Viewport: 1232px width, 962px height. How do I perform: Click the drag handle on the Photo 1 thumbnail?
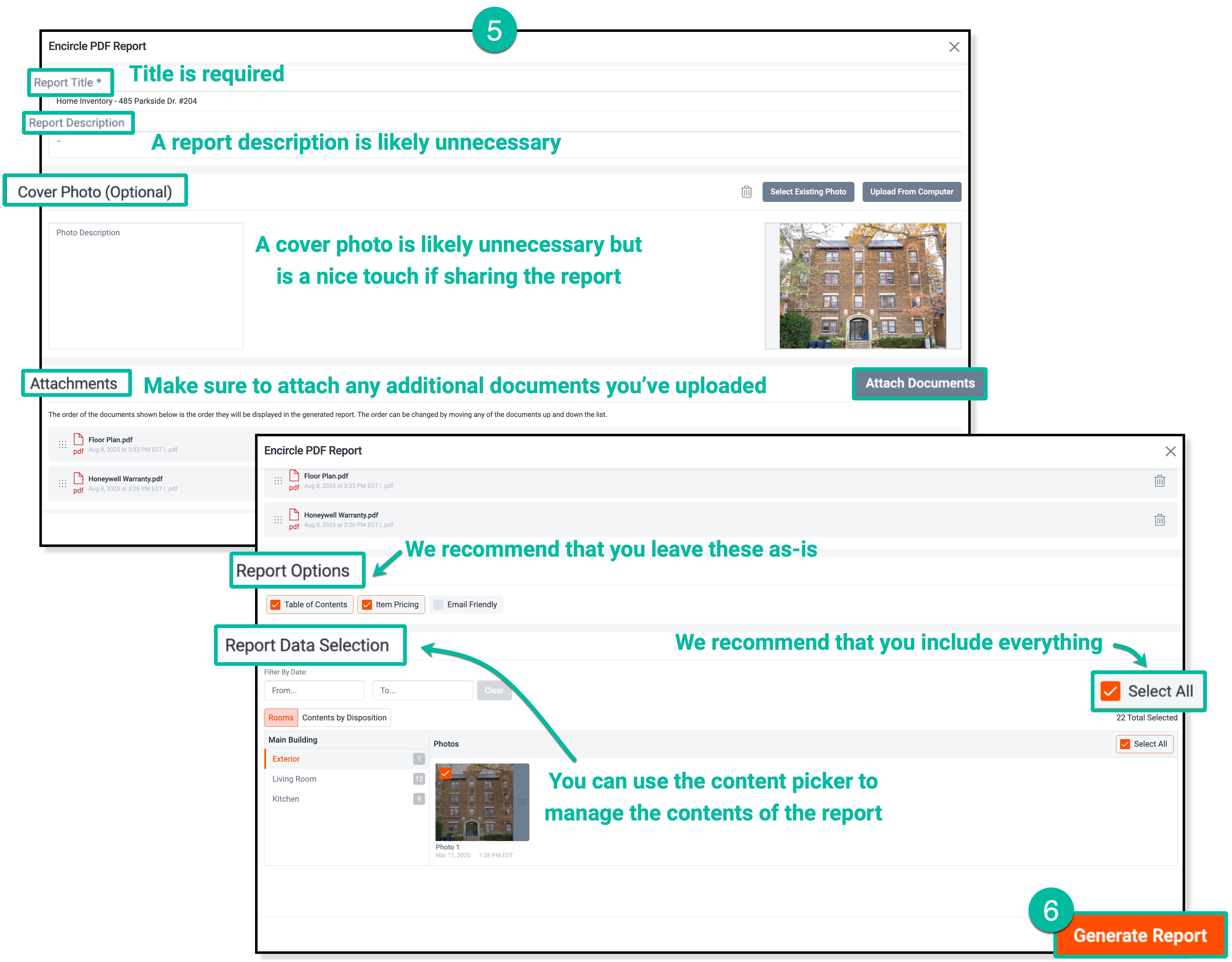point(521,802)
